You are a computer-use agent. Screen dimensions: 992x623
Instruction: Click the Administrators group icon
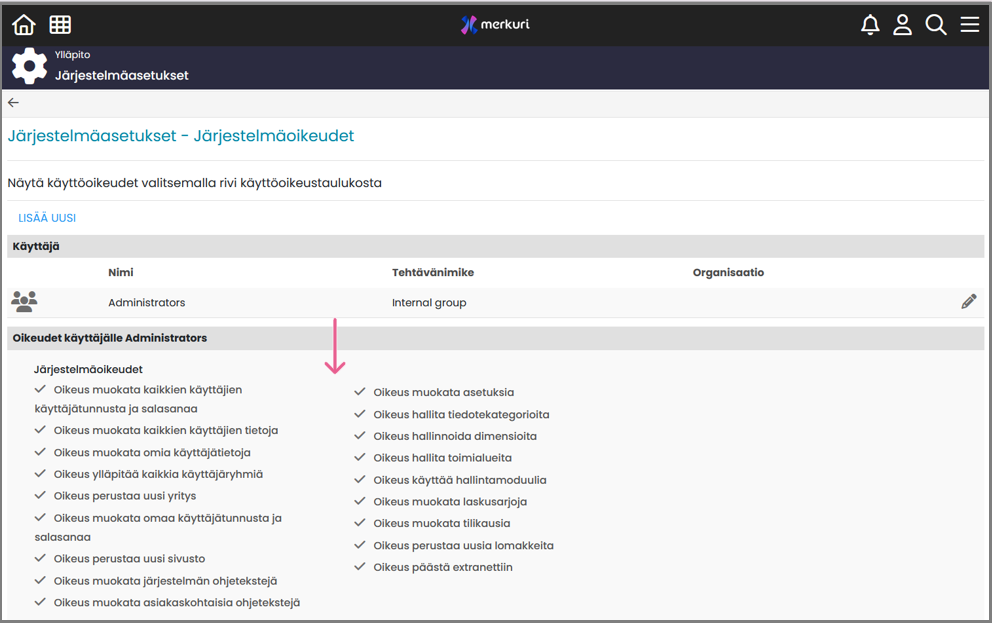[x=24, y=301]
